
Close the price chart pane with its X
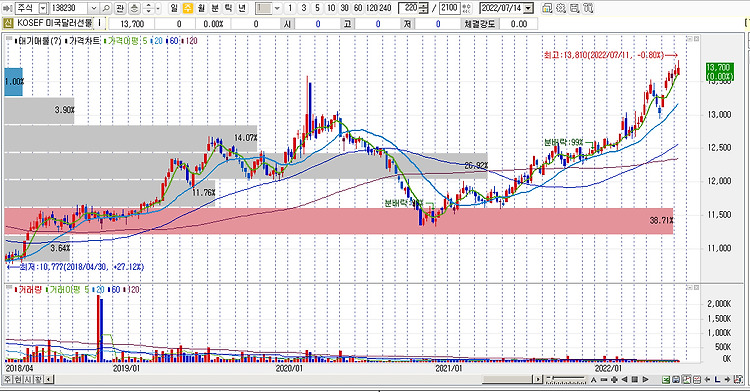point(696,39)
